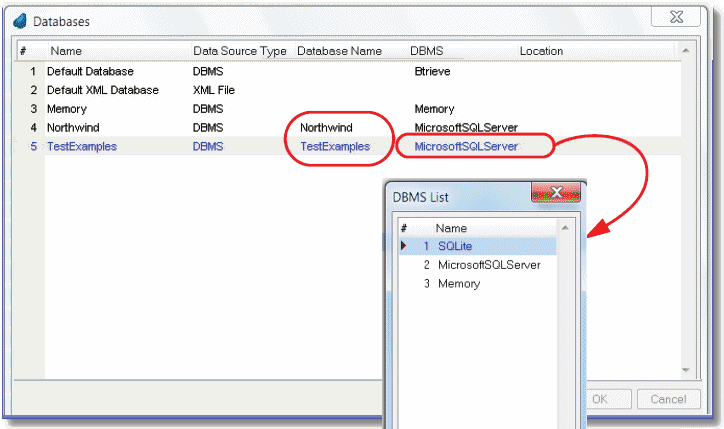Screen dimensions: 724x429
Task: Close the DBMS List popup
Action: coord(556,192)
